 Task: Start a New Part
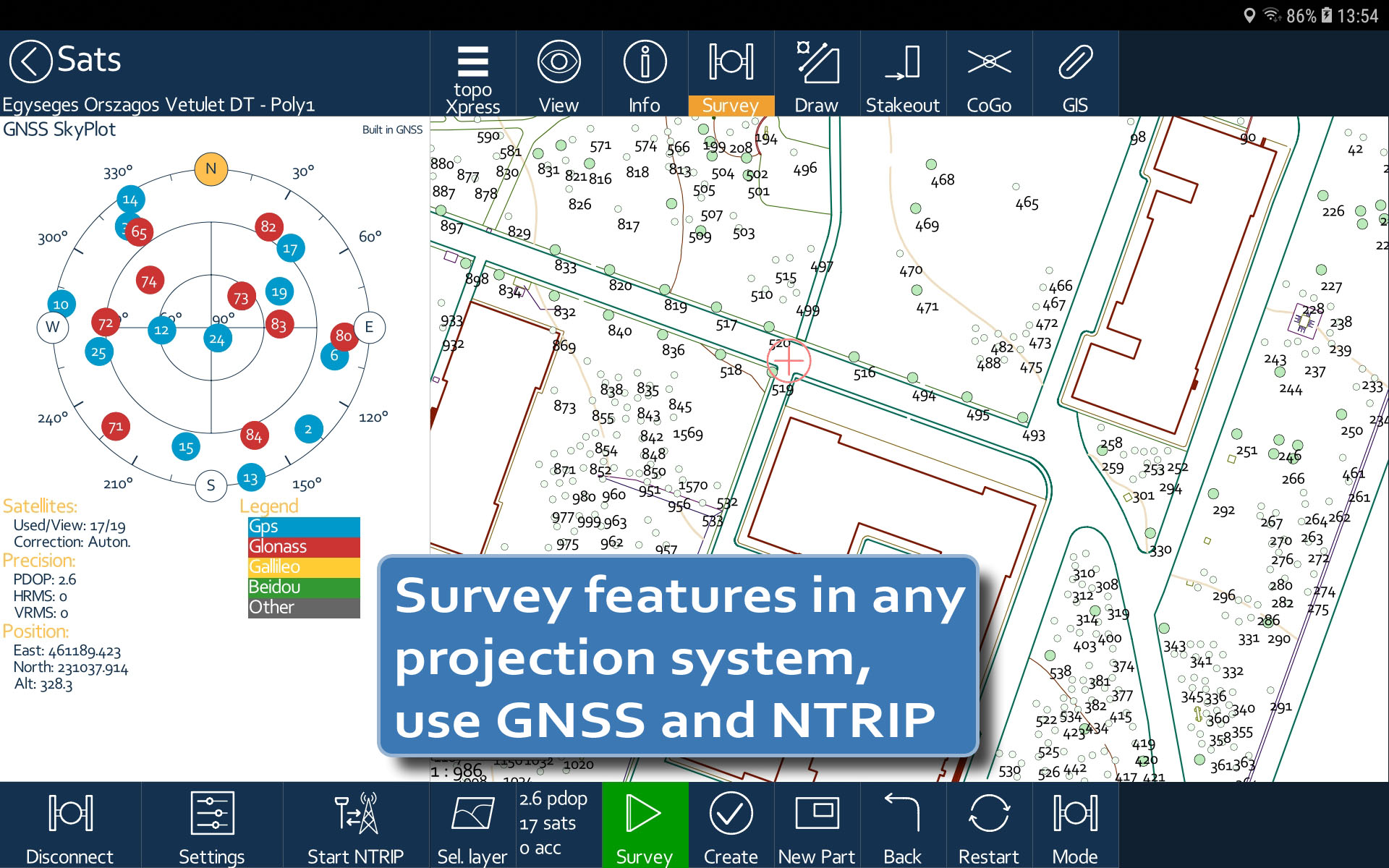(816, 825)
